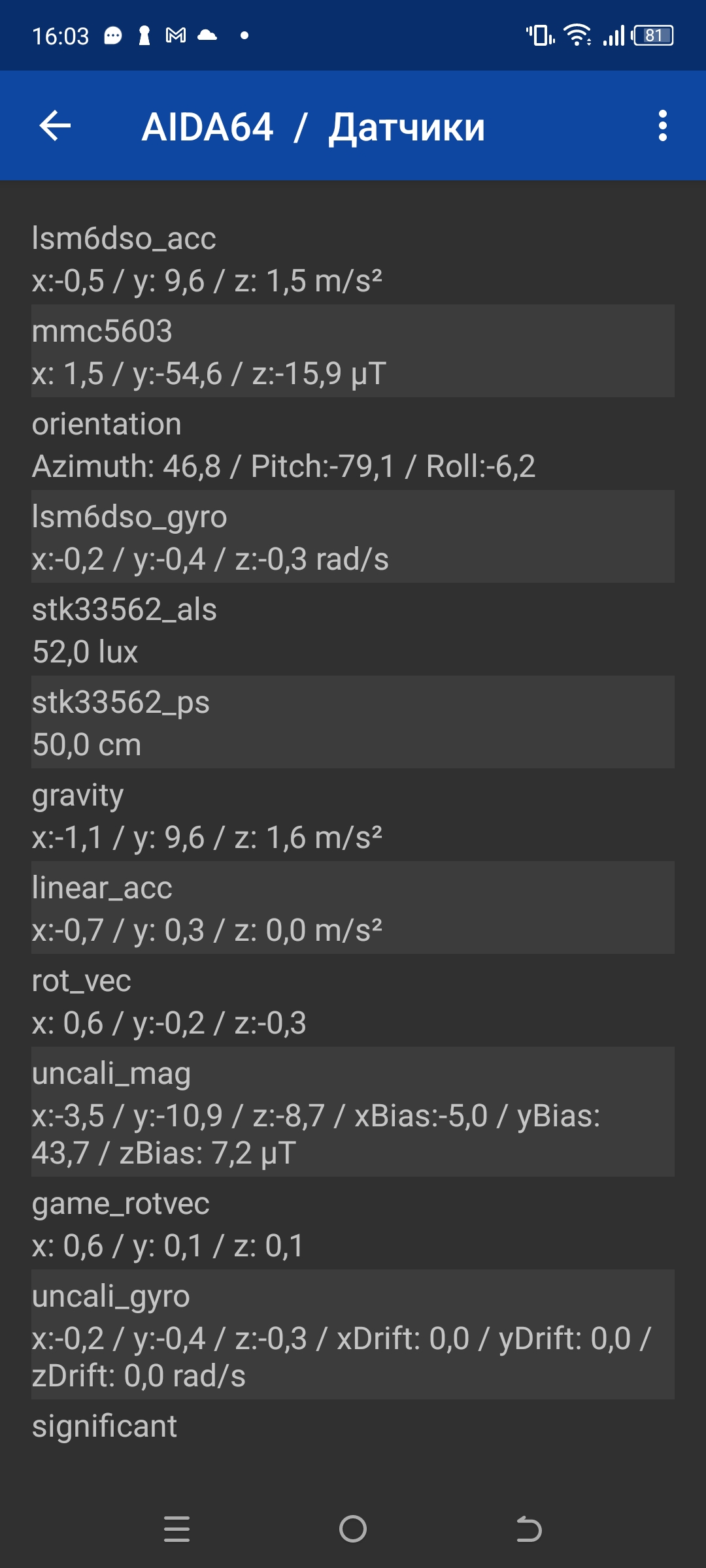Open the three-dot overflow menu

pos(662,126)
